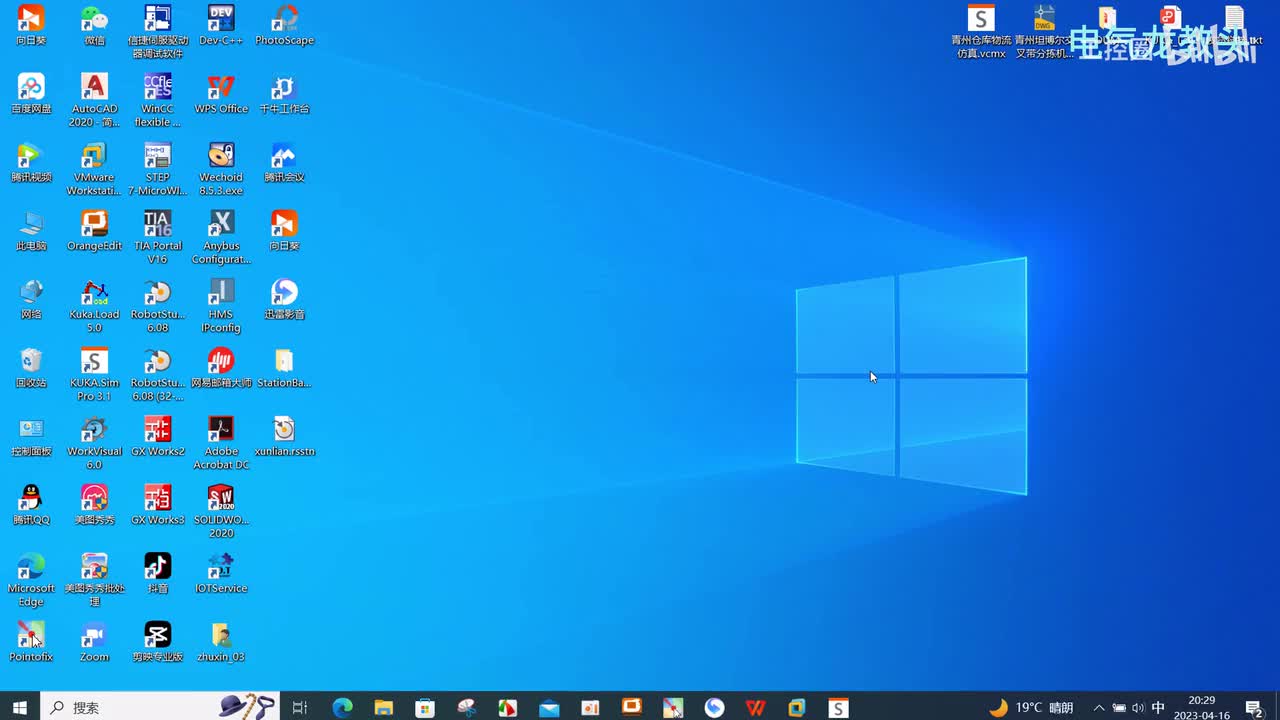This screenshot has height=720, width=1280.
Task: Open the 19°C 晴朗 weather widget
Action: (1031, 708)
